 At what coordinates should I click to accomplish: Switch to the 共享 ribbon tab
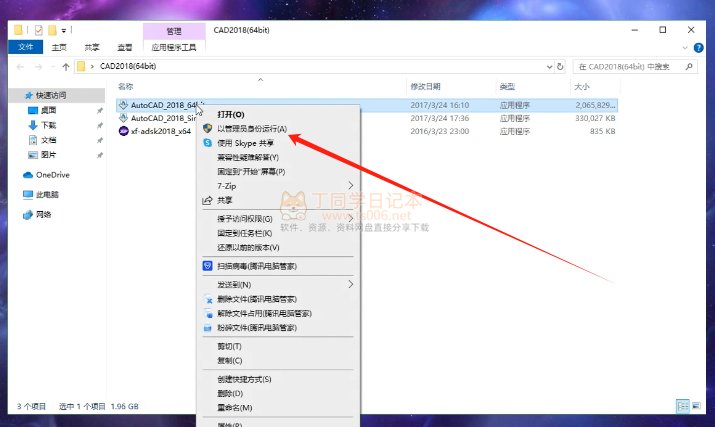coord(92,47)
